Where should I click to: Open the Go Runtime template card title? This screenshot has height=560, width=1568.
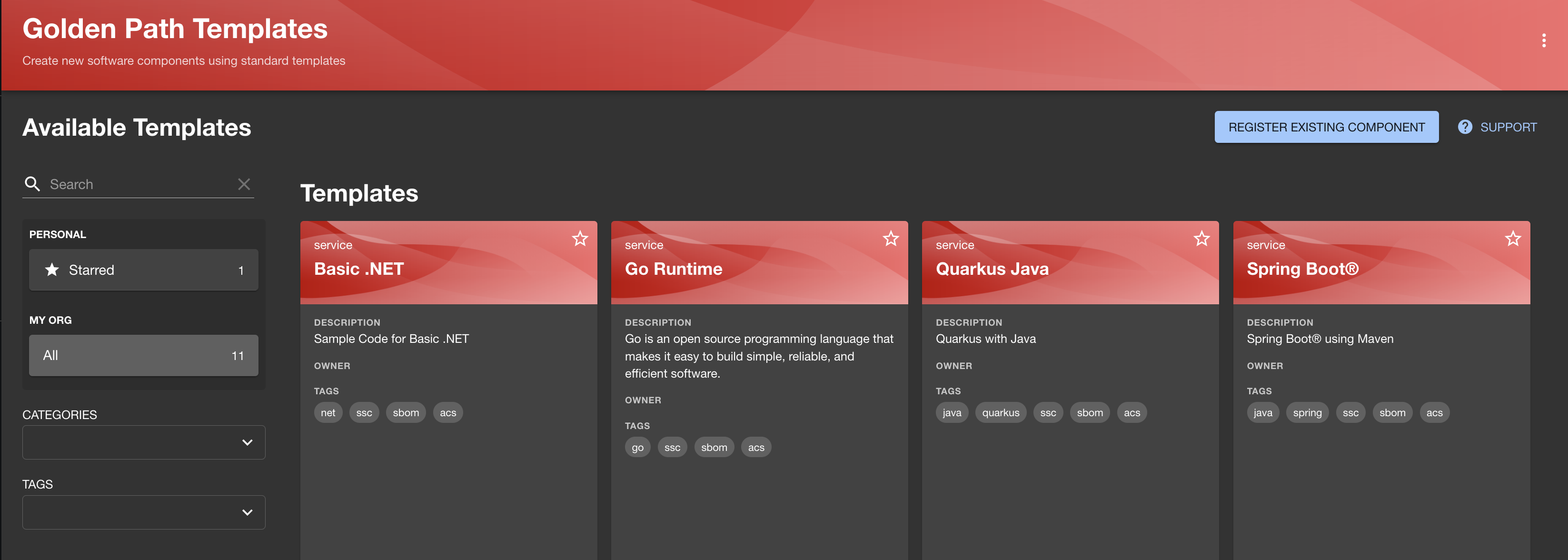[x=673, y=269]
